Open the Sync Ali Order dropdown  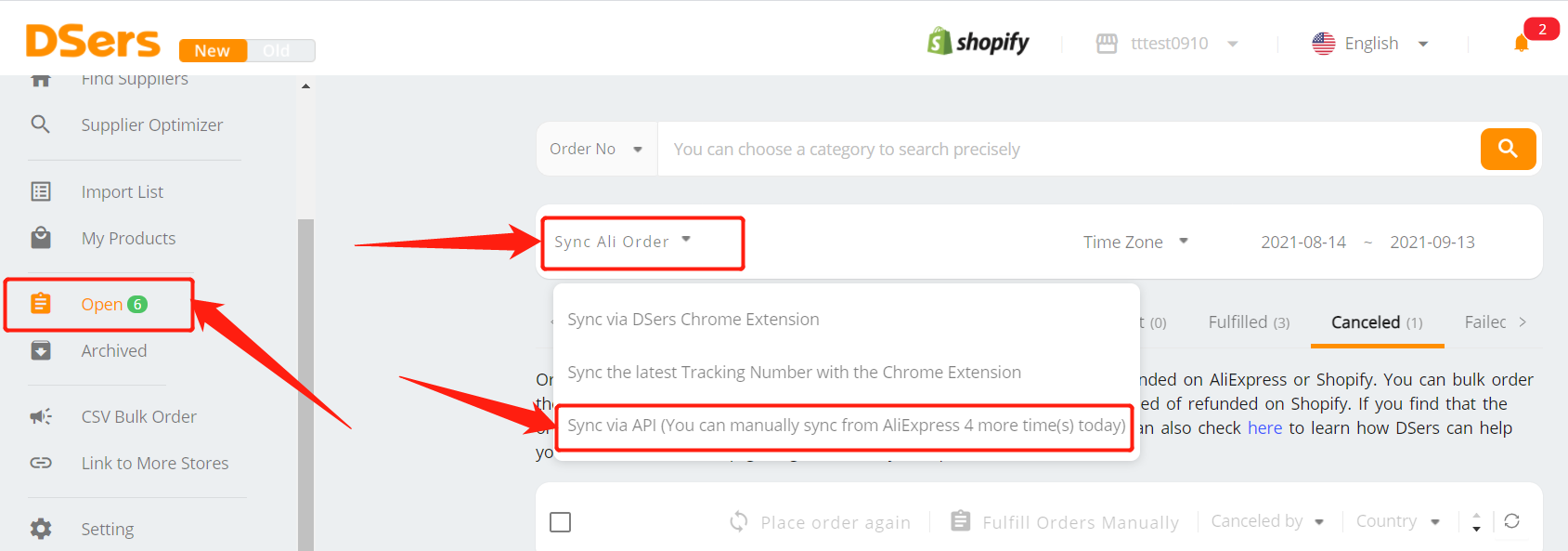[x=623, y=242]
